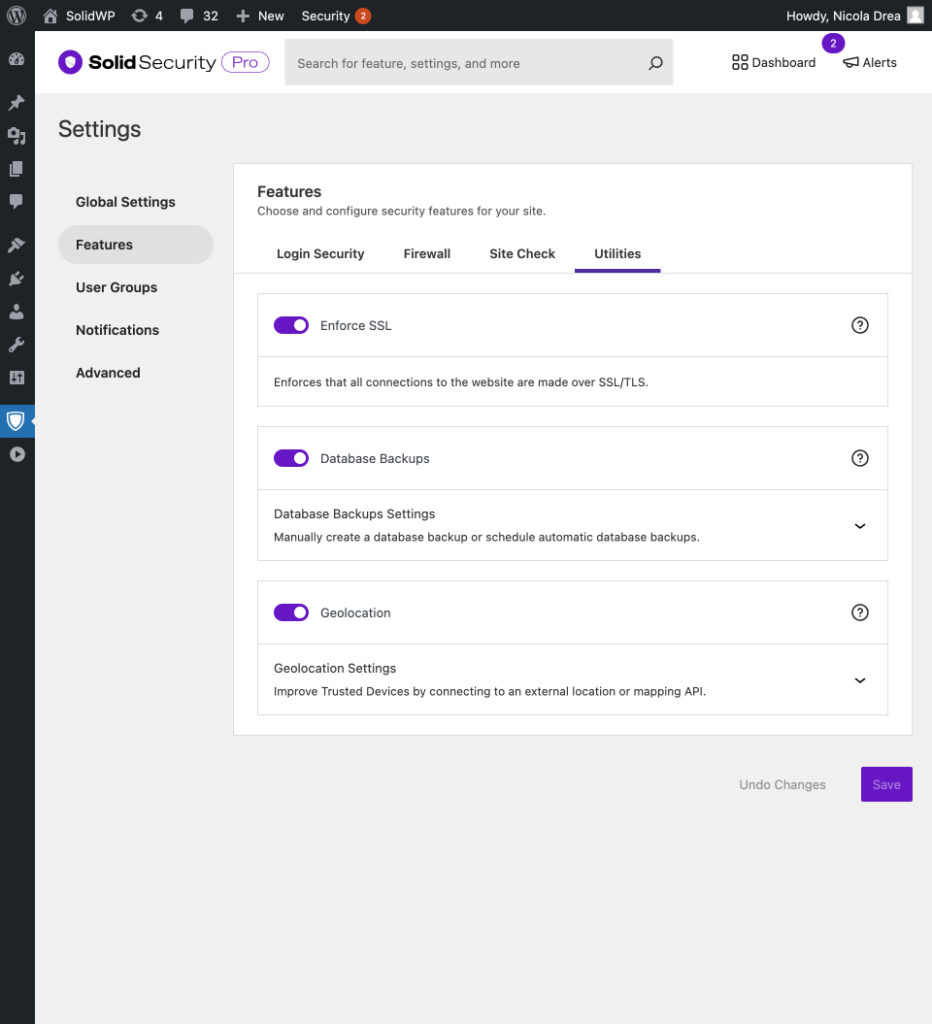The image size is (932, 1024).
Task: Switch to the Firewall tab
Action: [427, 254]
